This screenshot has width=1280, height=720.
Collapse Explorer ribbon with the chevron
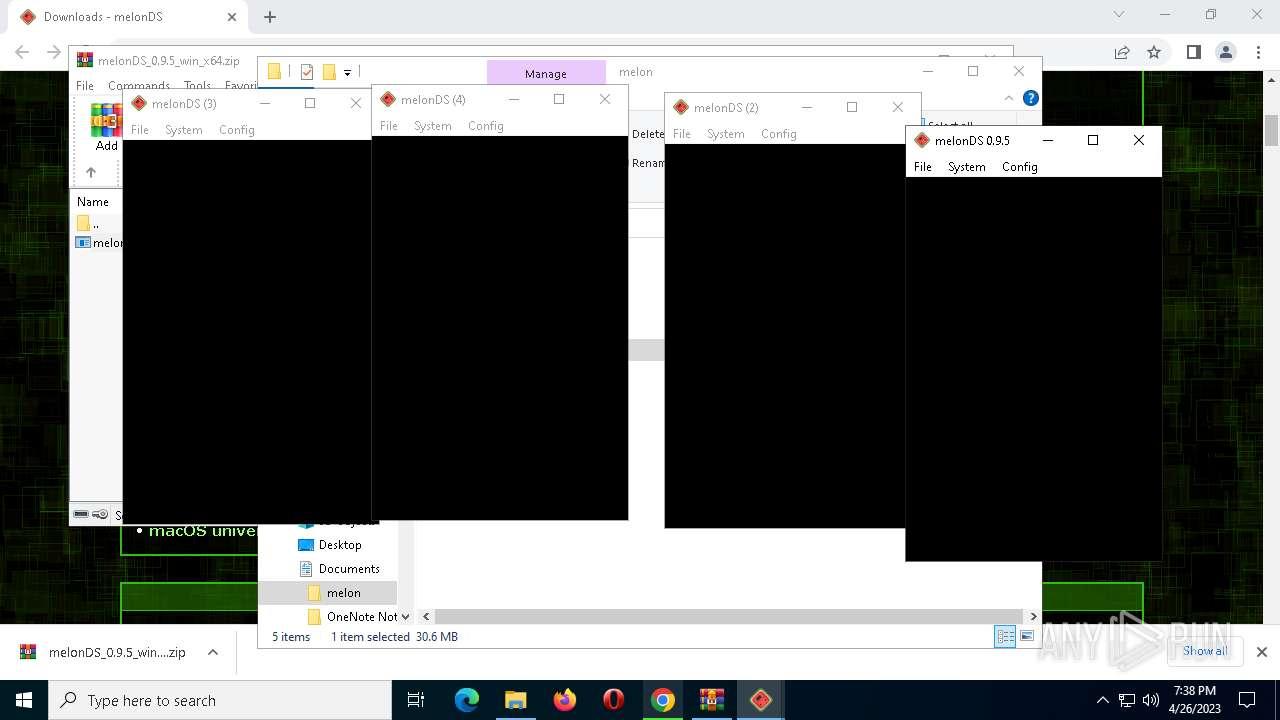click(1011, 98)
